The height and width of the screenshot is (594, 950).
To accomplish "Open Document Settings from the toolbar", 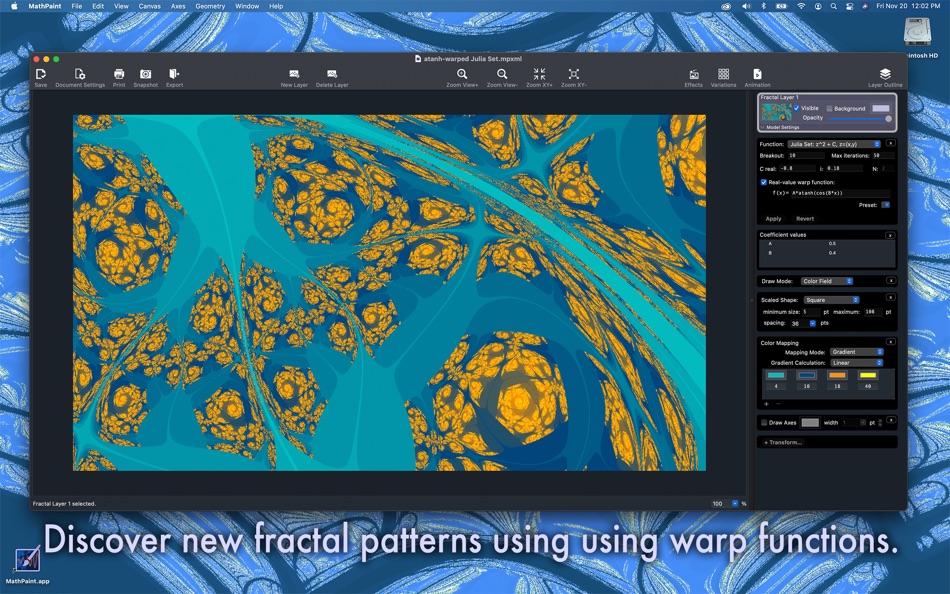I will click(x=79, y=74).
